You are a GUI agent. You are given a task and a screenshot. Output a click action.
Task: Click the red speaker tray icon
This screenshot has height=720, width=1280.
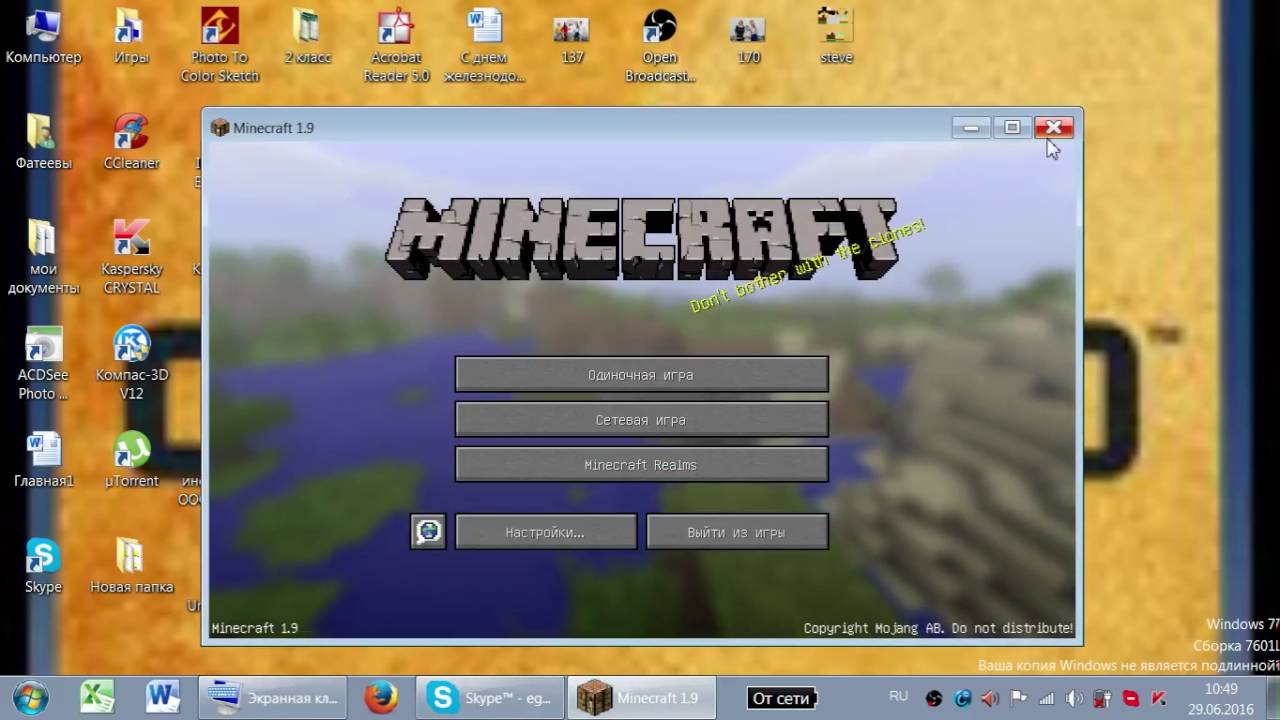coord(990,698)
